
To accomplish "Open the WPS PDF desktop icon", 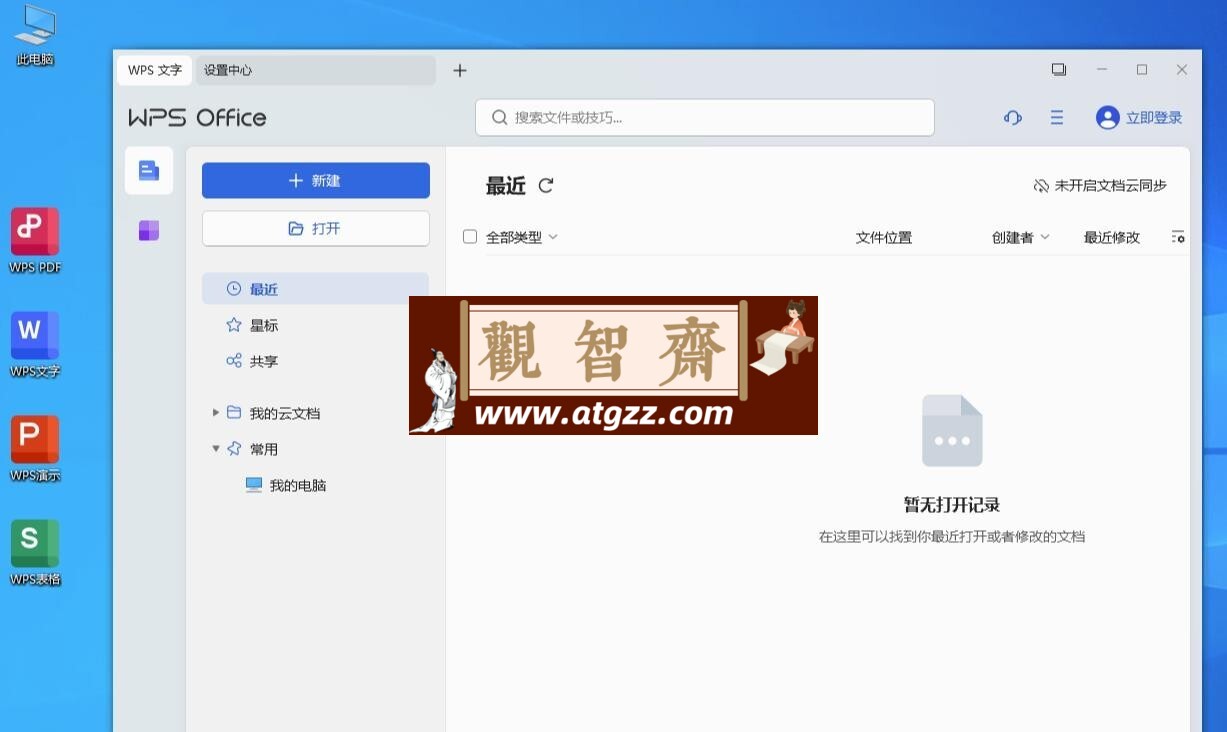I will tap(35, 241).
